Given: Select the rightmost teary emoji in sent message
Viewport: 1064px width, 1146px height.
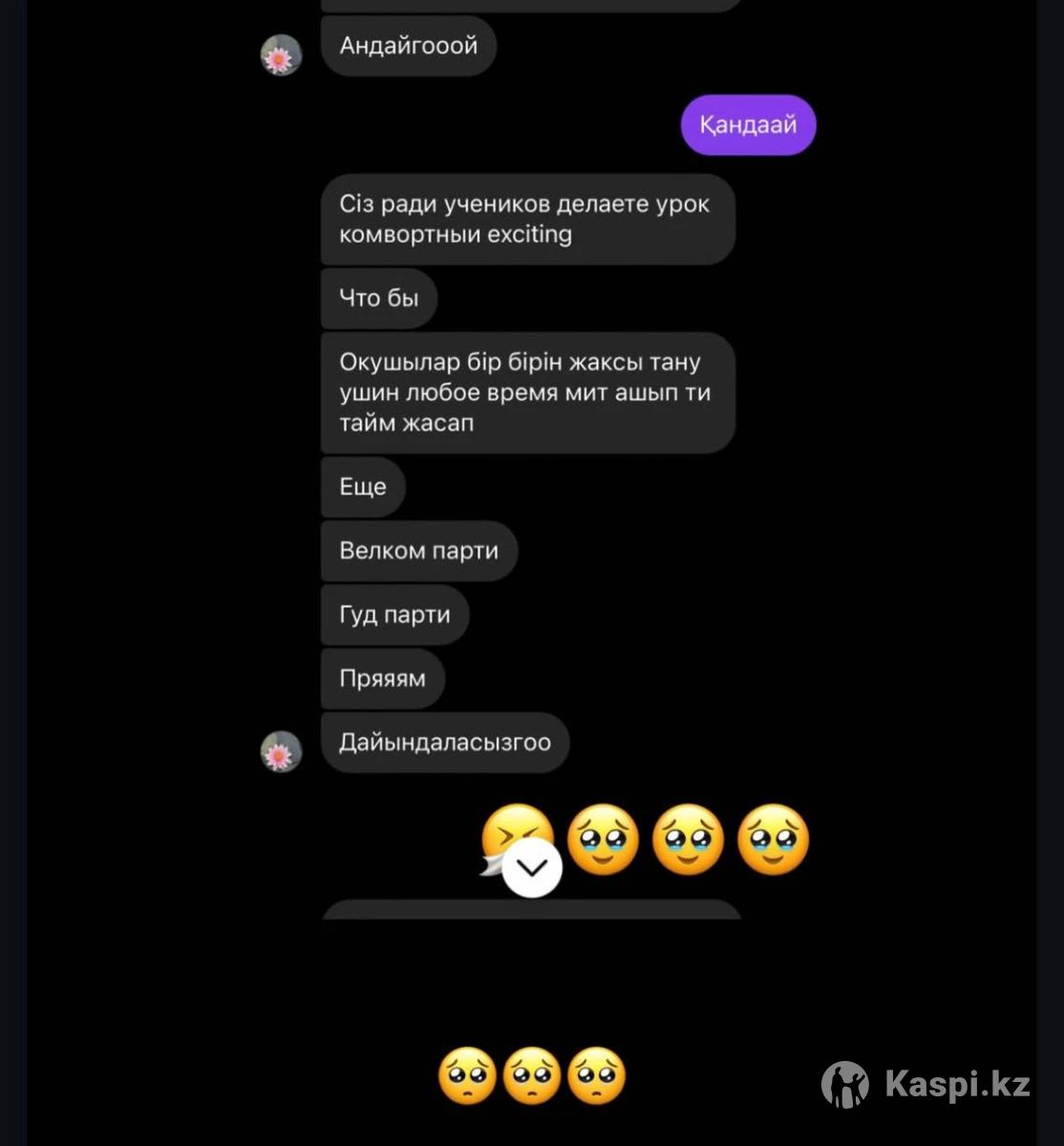Looking at the screenshot, I should point(774,840).
